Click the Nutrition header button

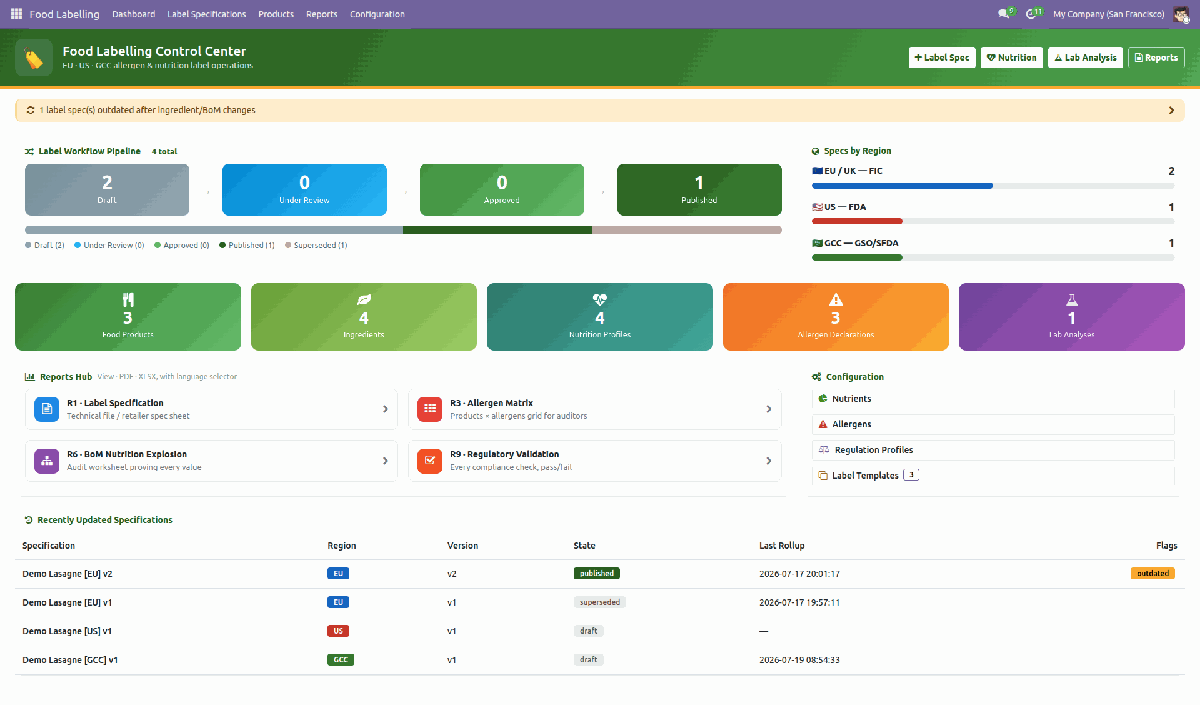tap(1011, 58)
